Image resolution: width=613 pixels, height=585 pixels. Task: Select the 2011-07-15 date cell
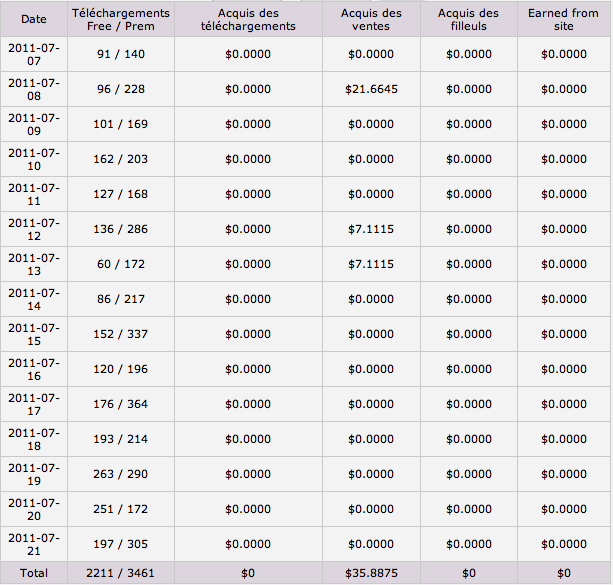coord(34,334)
